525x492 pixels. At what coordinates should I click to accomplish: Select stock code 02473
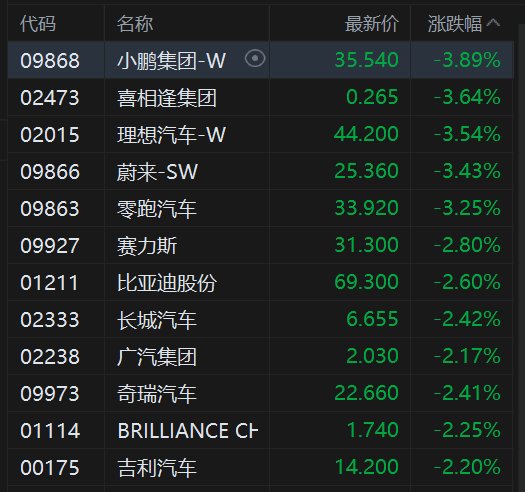point(50,98)
